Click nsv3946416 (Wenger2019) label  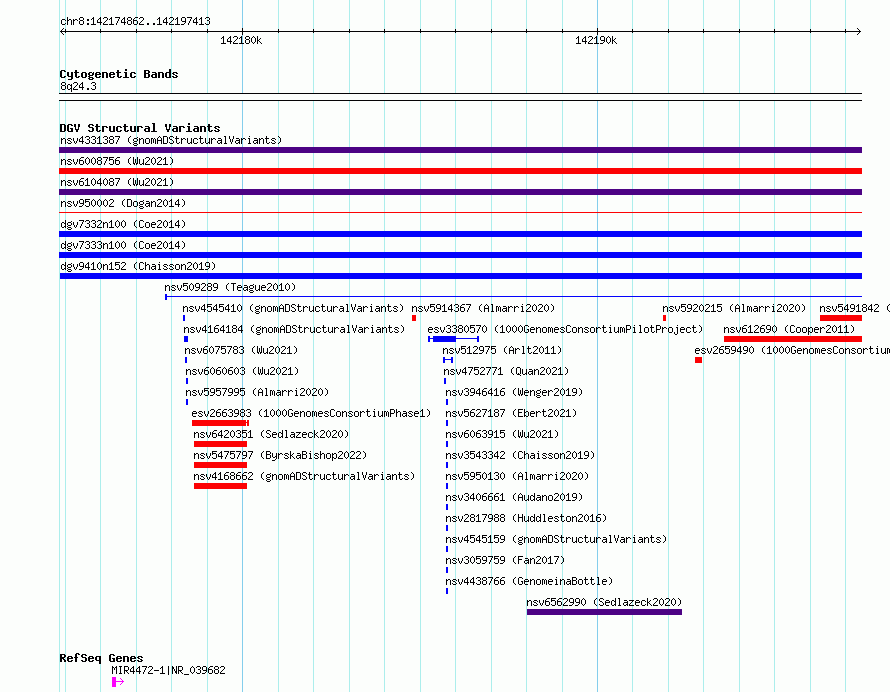coord(514,392)
